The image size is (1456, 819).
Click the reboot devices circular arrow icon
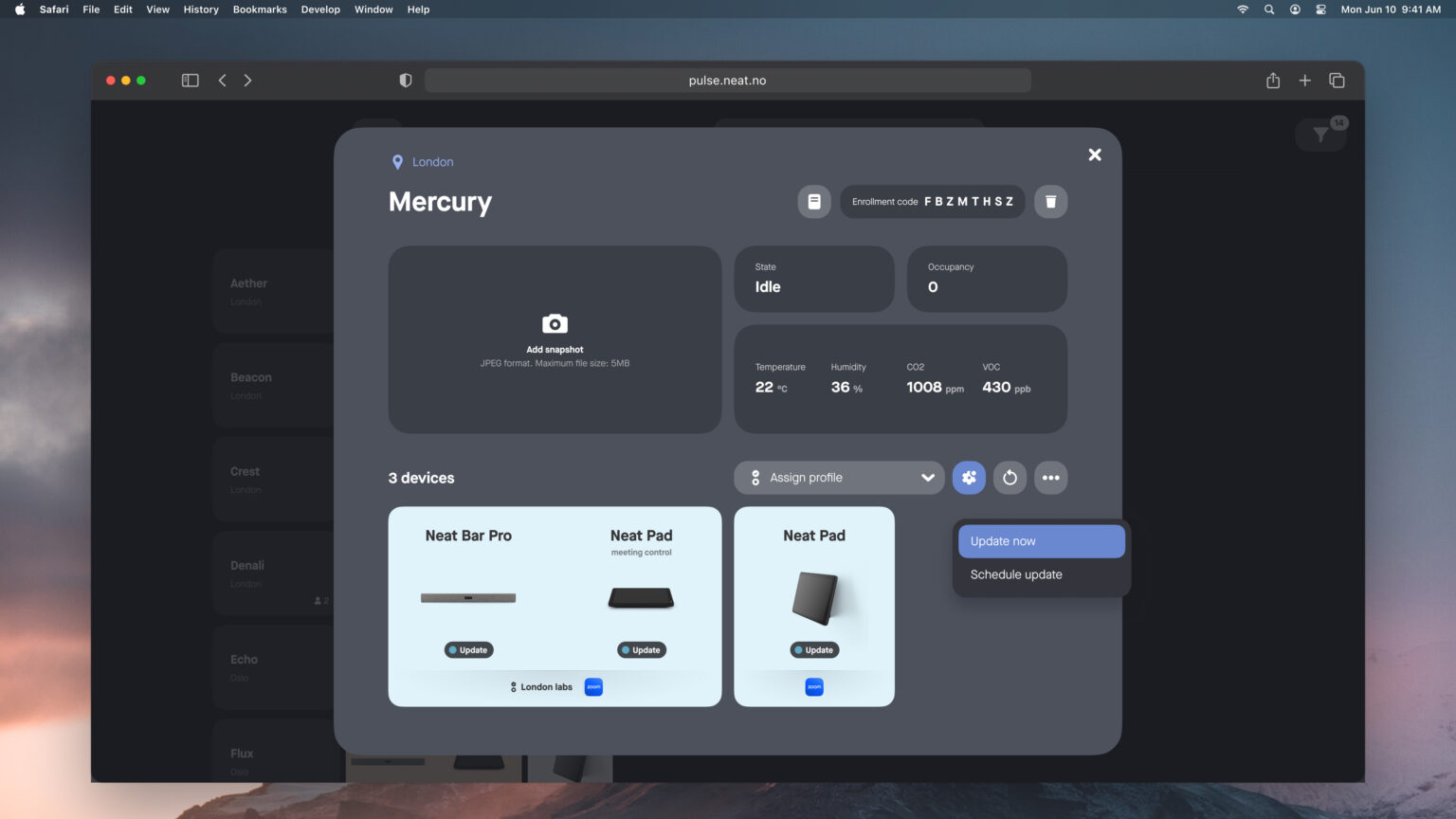pos(1010,478)
